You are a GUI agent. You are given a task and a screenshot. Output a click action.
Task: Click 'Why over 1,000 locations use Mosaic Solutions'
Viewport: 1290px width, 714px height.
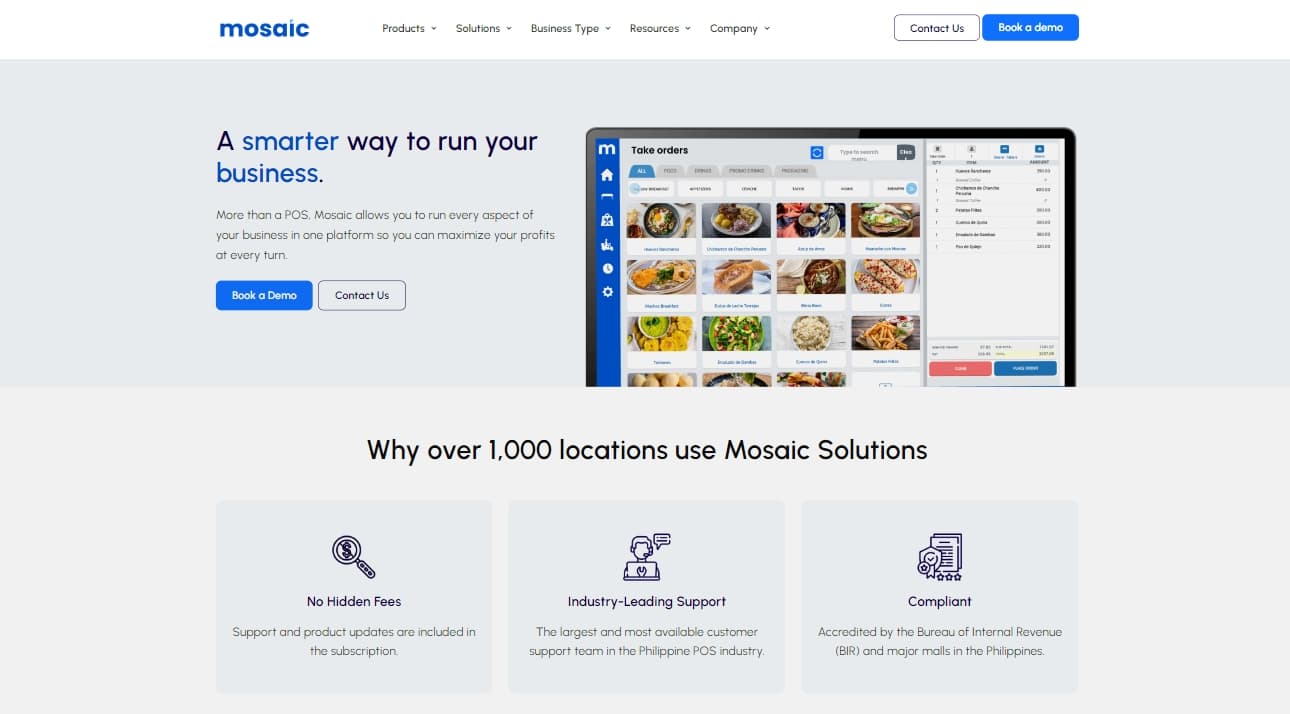pyautogui.click(x=647, y=450)
